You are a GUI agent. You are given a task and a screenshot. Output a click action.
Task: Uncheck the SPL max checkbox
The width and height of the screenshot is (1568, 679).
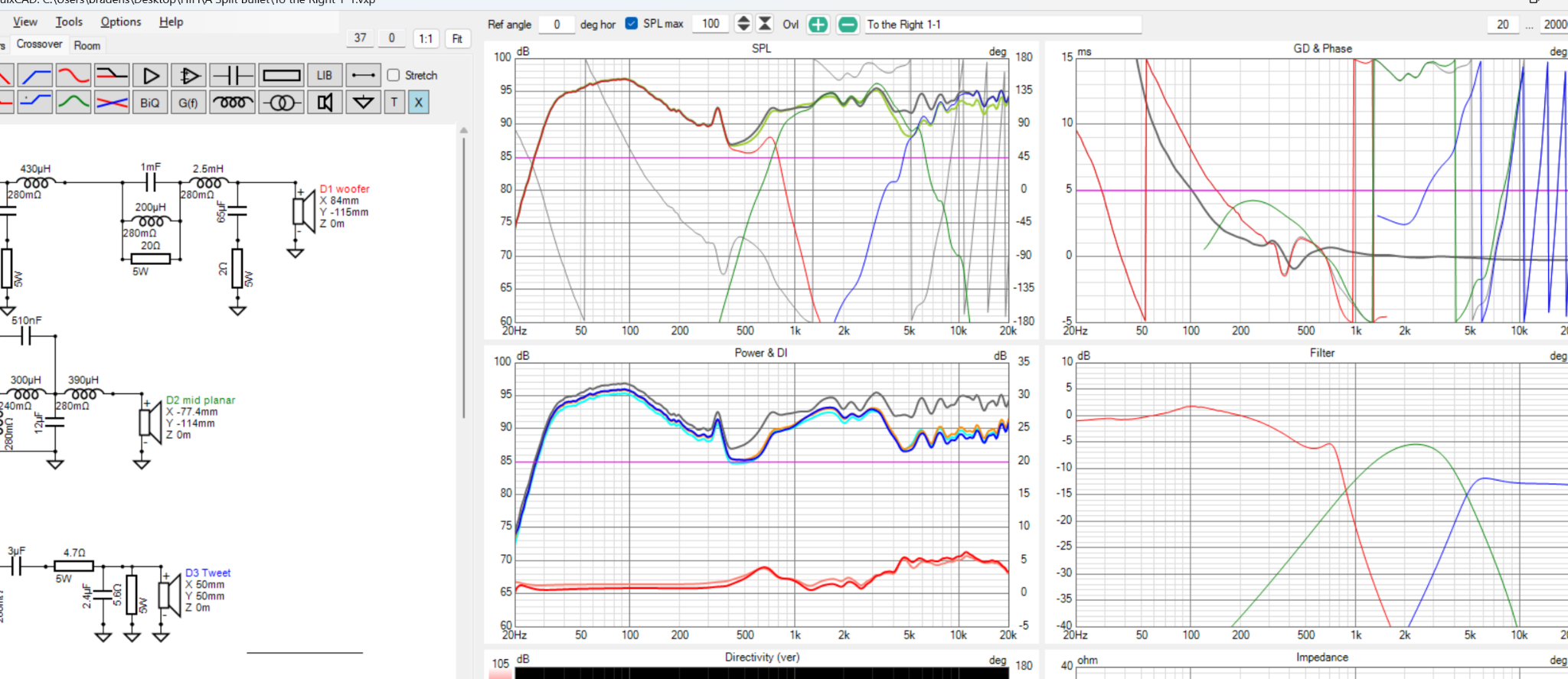pyautogui.click(x=632, y=24)
